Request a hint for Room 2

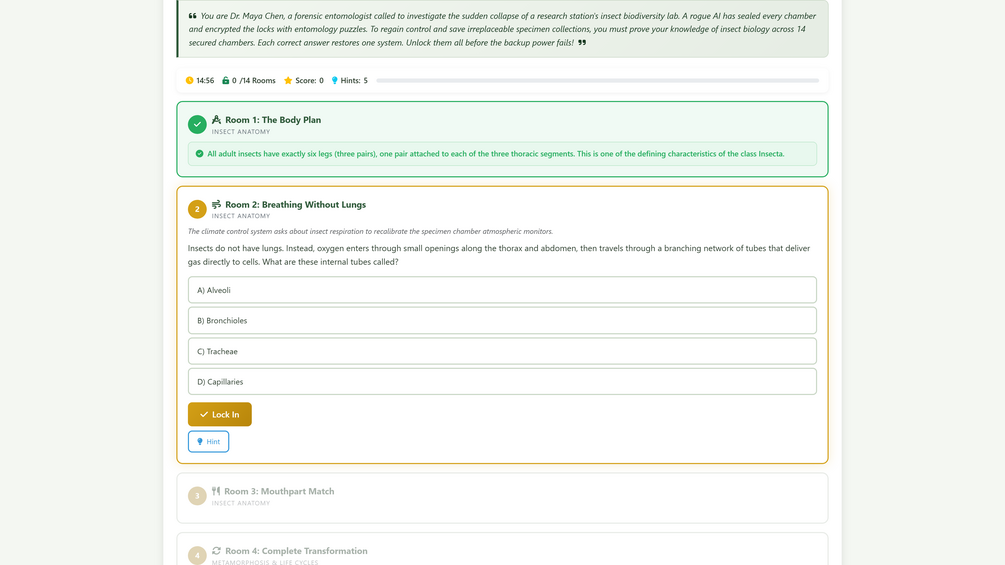click(x=208, y=441)
